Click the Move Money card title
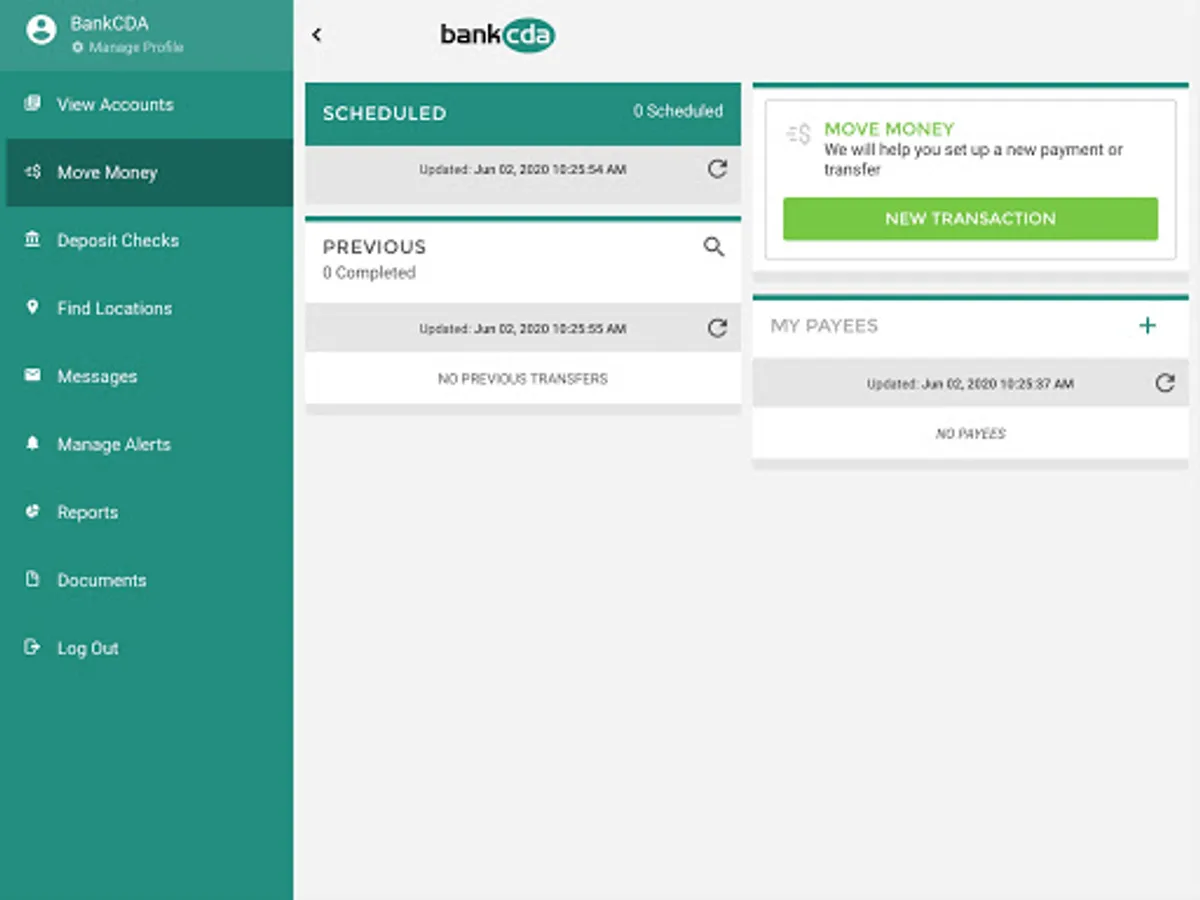This screenshot has height=900, width=1200. pyautogui.click(x=889, y=129)
